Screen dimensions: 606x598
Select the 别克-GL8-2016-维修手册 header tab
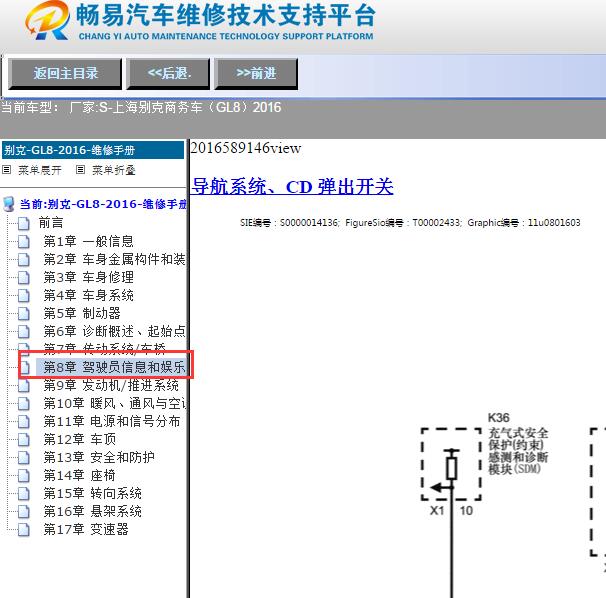coord(93,150)
